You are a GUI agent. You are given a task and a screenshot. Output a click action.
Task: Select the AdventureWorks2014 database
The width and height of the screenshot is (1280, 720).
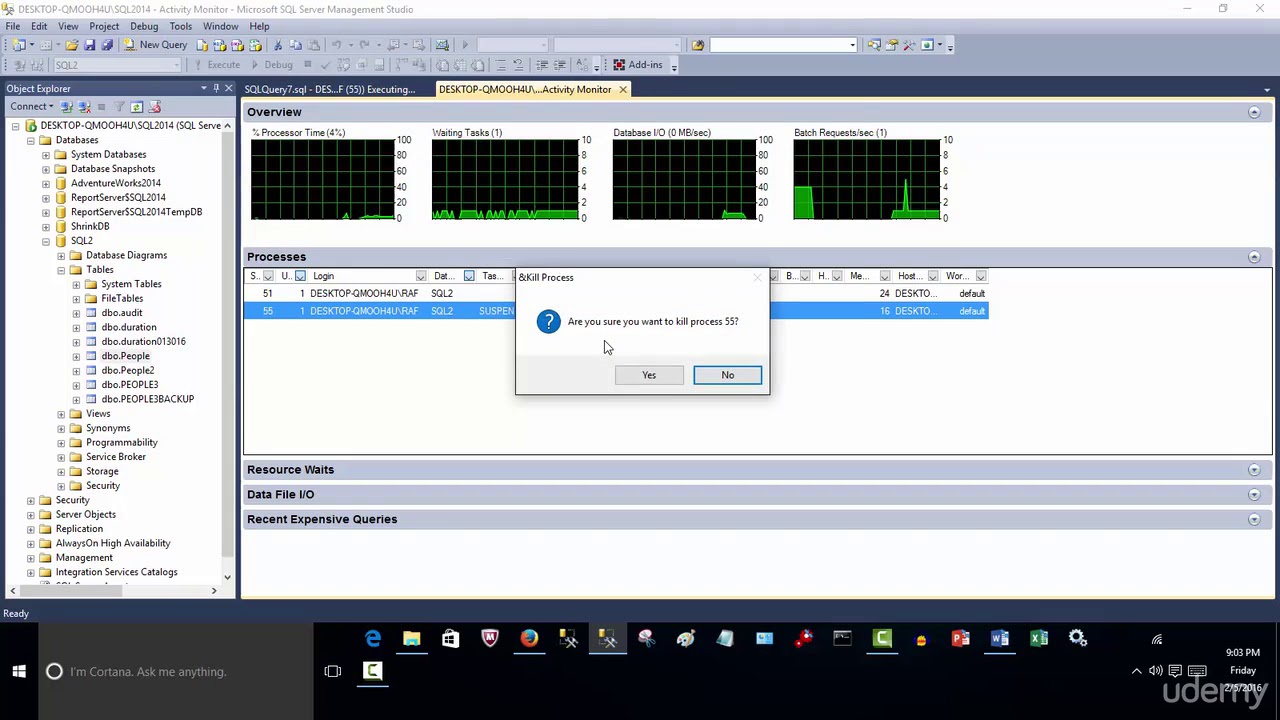point(115,183)
